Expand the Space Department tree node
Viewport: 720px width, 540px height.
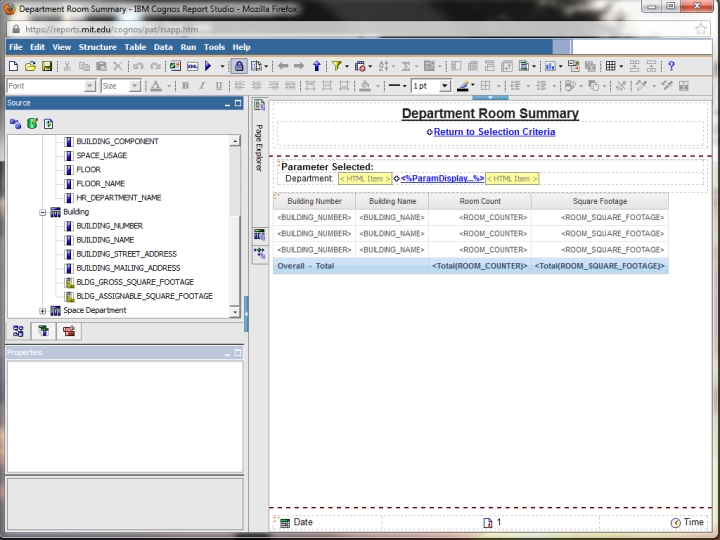[x=43, y=310]
